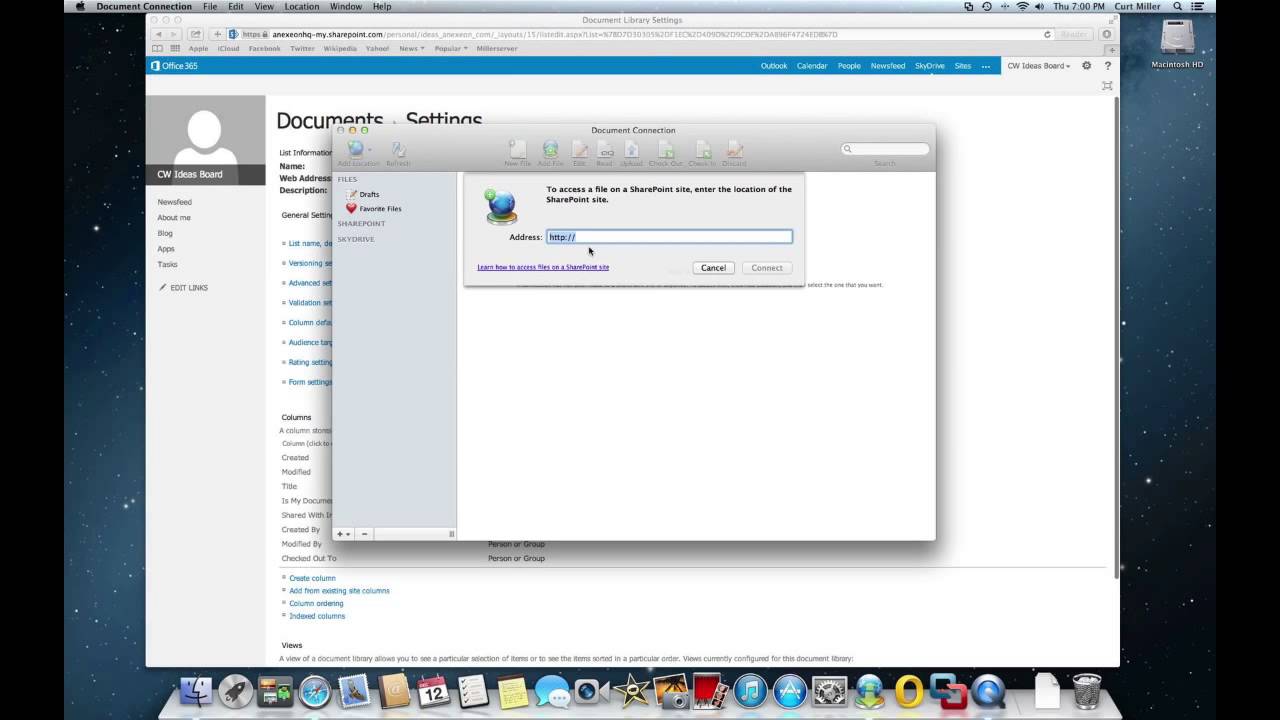This screenshot has height=720, width=1280.
Task: Click the Read toolbar icon
Action: click(x=604, y=149)
